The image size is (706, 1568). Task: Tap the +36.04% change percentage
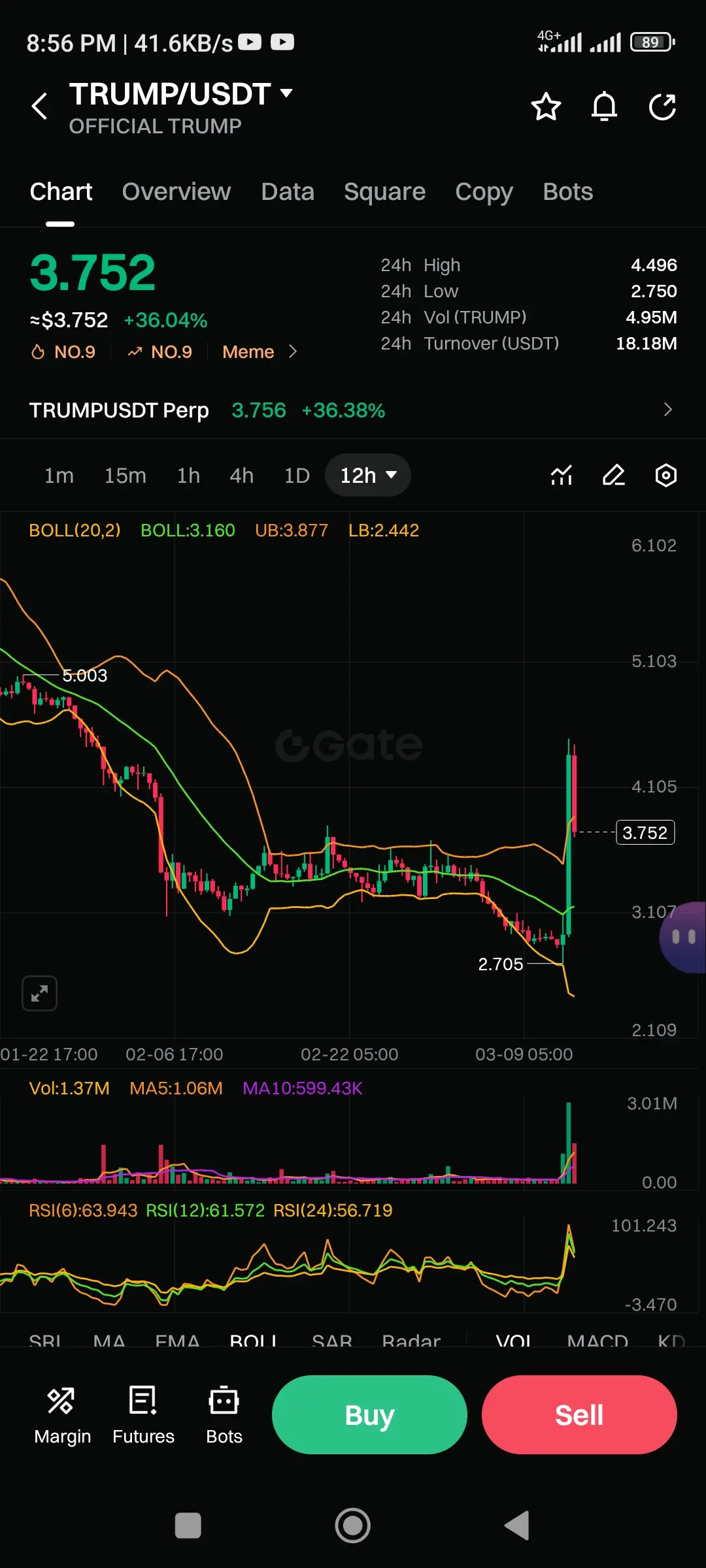(x=165, y=320)
